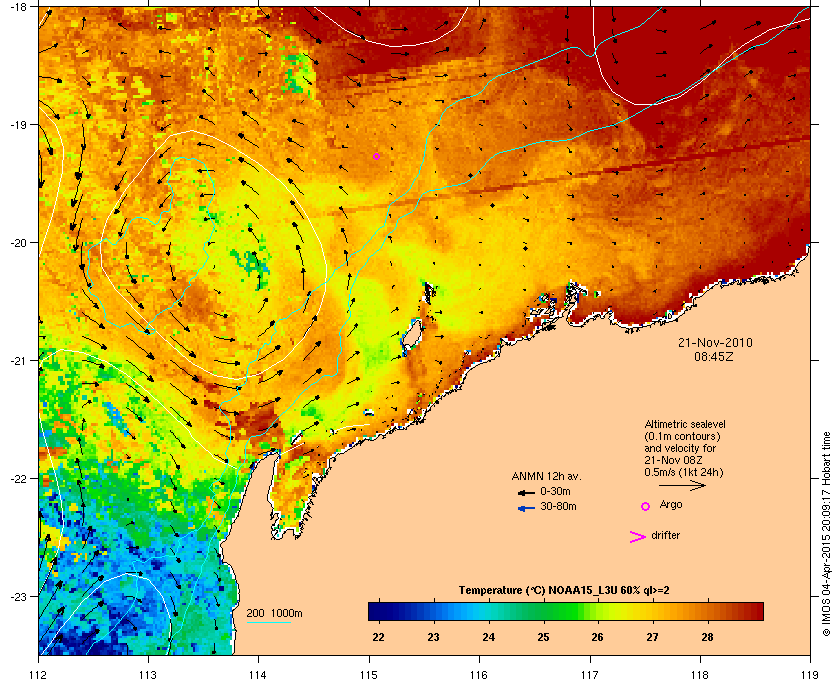840x680 pixels.
Task: Click the 27 tick label on colorbar
Action: pyautogui.click(x=652, y=637)
